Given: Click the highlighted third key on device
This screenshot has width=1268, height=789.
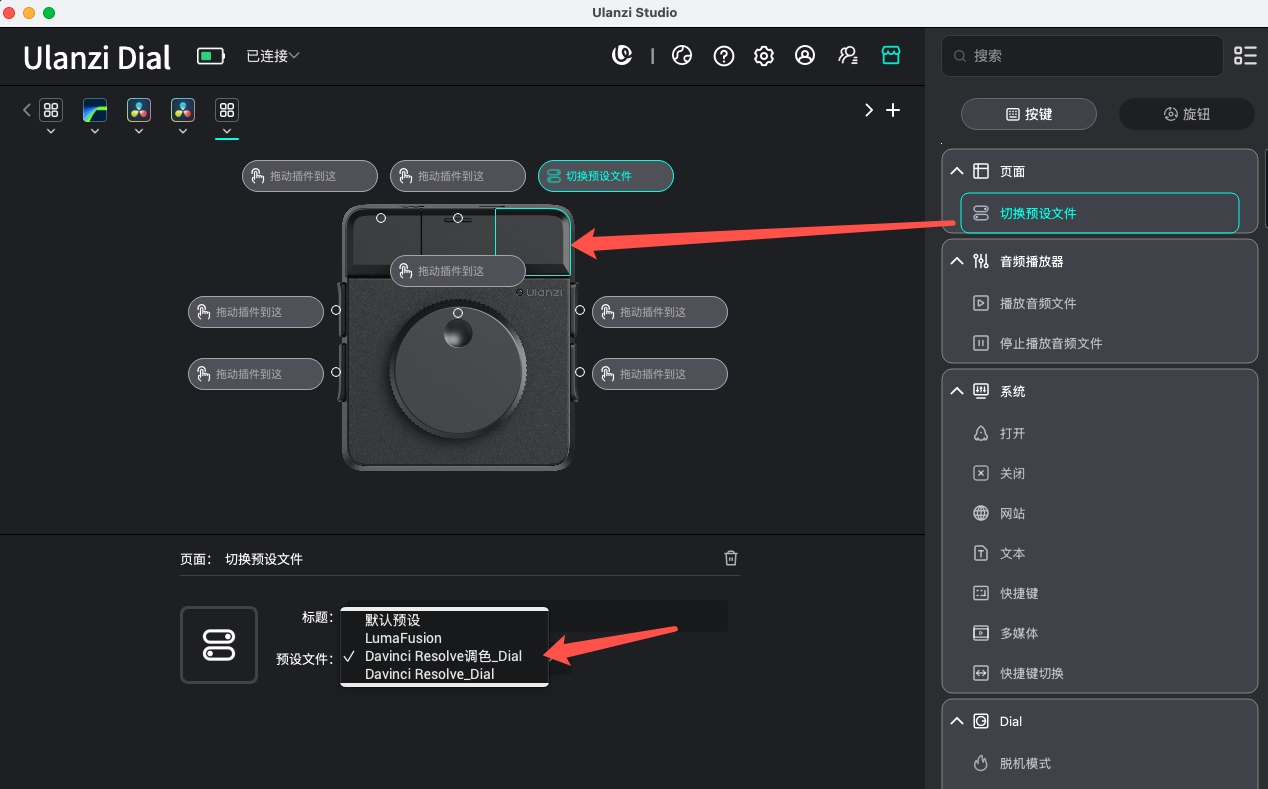Looking at the screenshot, I should [533, 241].
